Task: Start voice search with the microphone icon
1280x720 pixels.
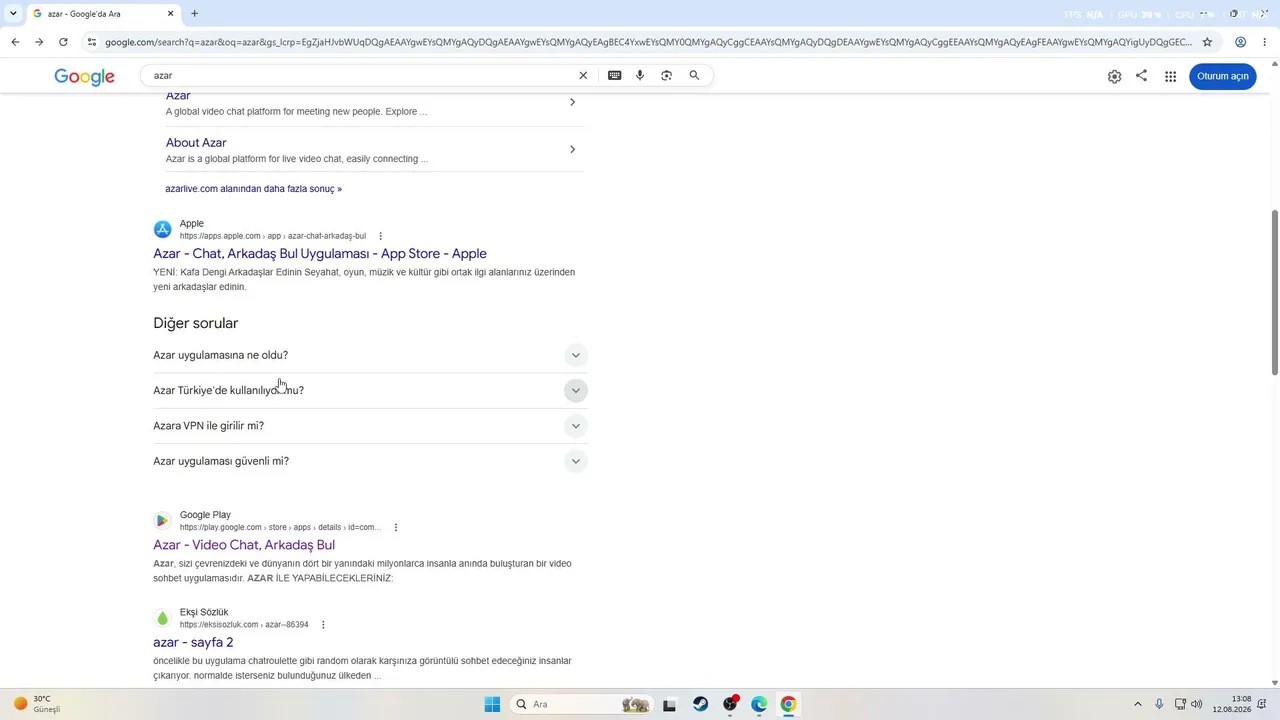Action: tap(640, 75)
